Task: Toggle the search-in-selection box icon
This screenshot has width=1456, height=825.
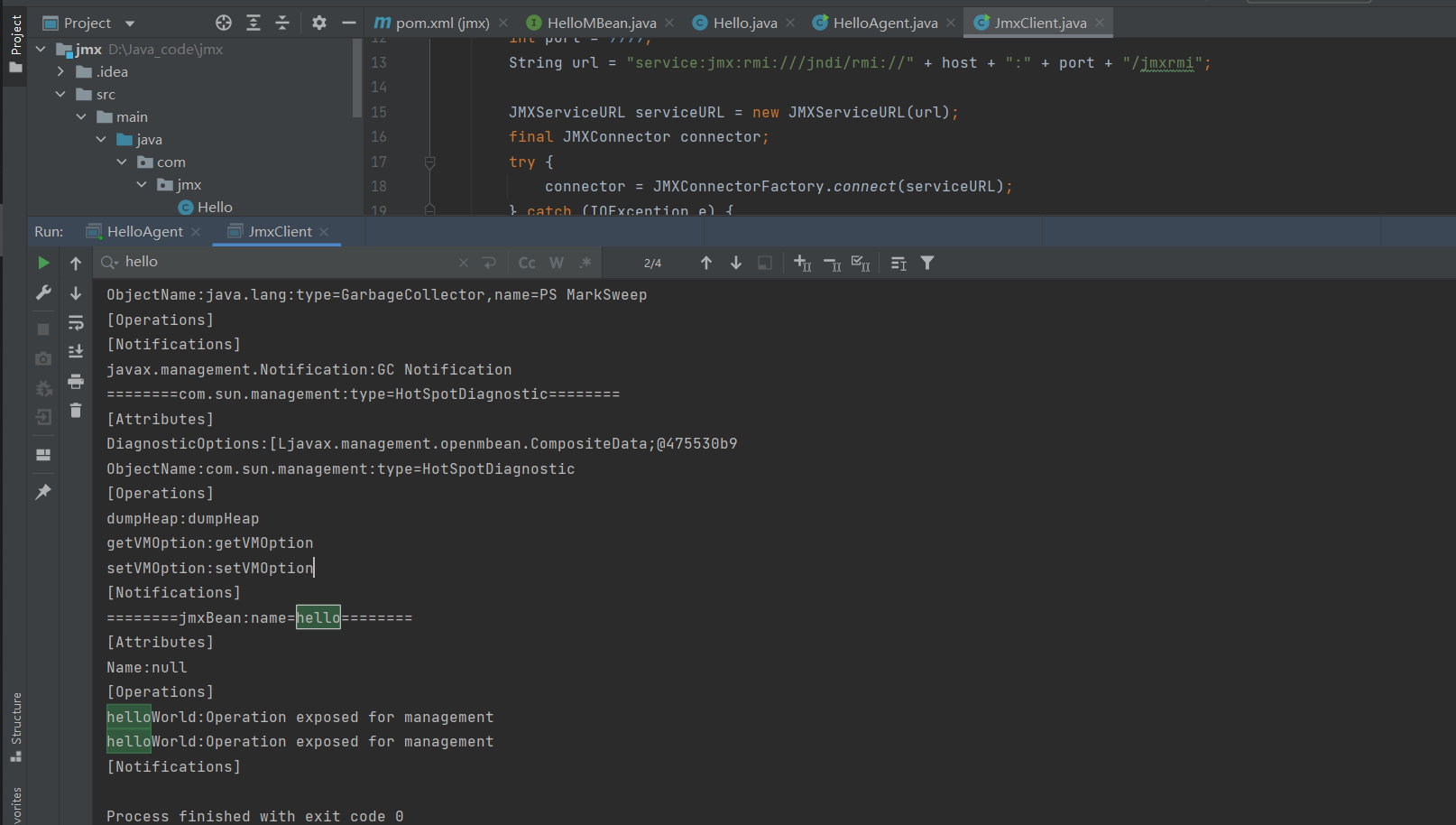Action: tap(765, 263)
